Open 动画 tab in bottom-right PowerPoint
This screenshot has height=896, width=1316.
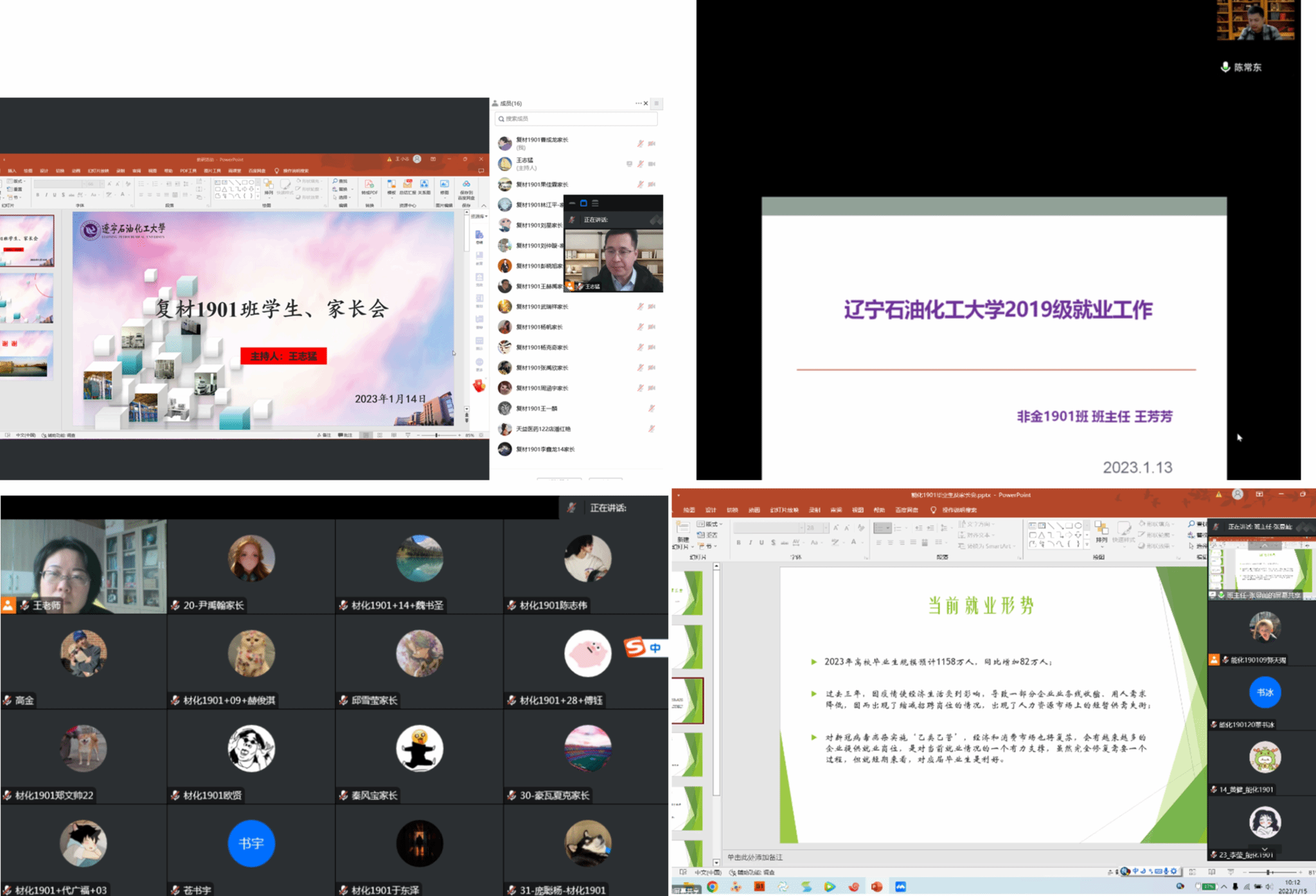pos(754,510)
